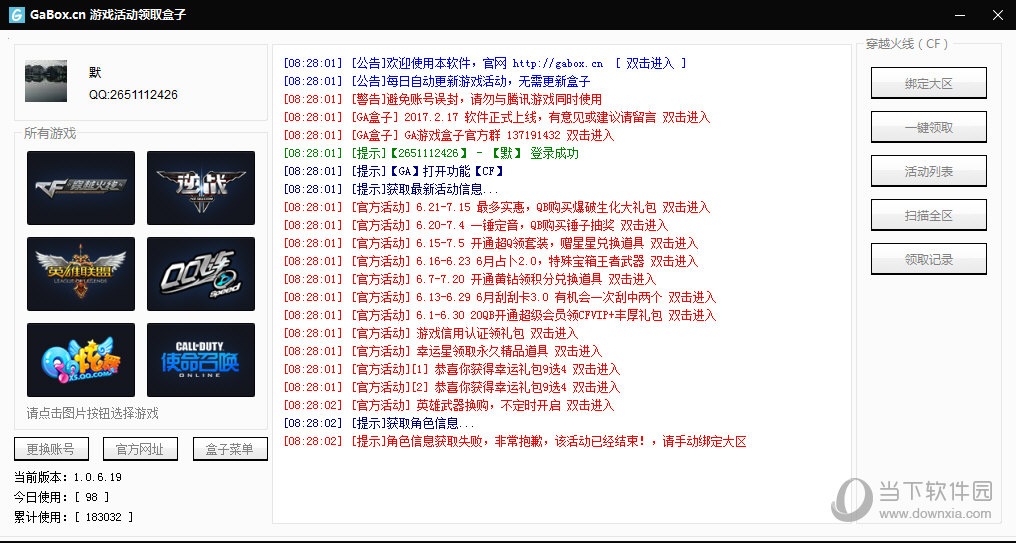Open the 官方网址 button
The width and height of the screenshot is (1016, 543).
[140, 449]
